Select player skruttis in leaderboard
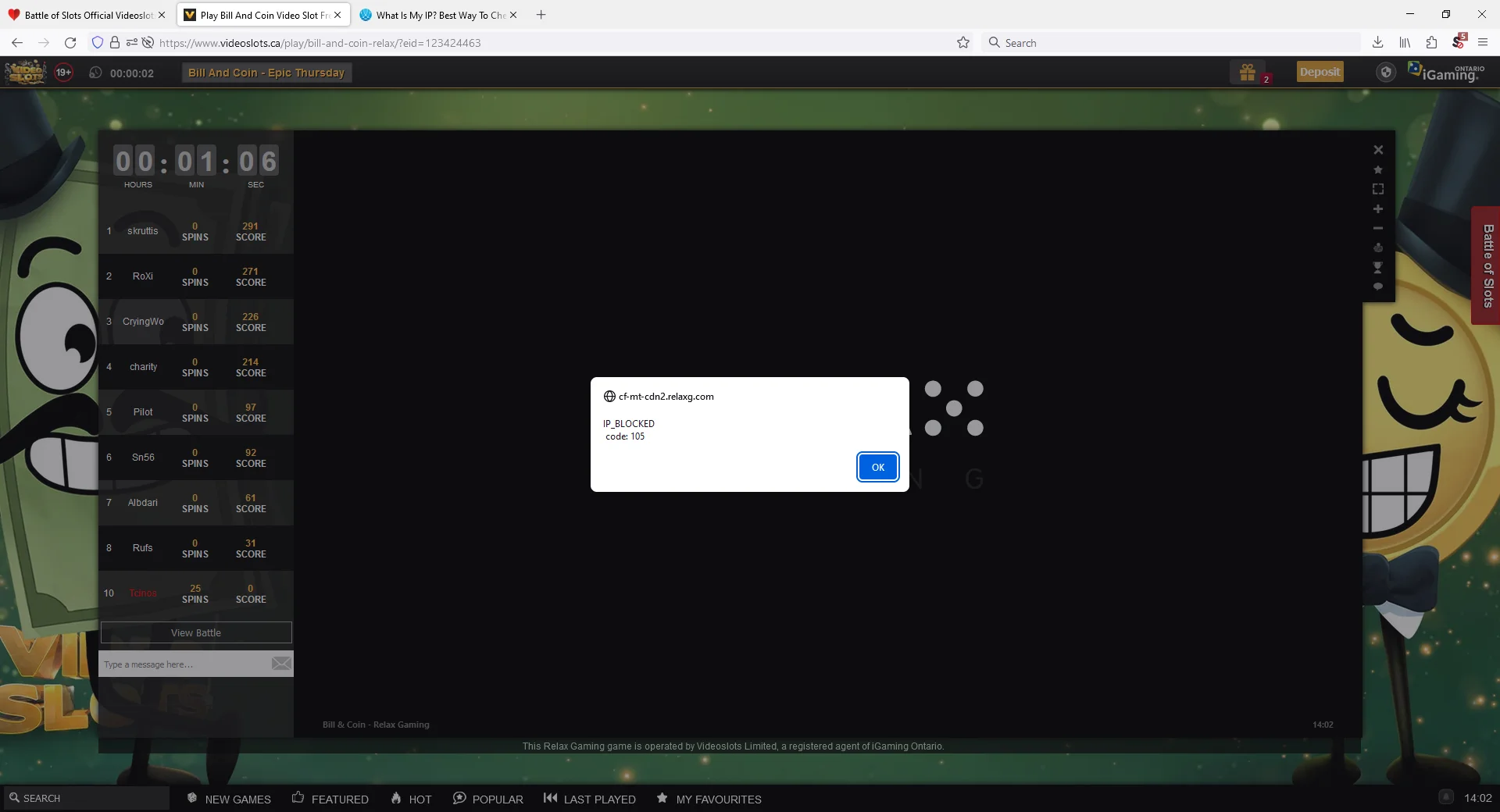1500x812 pixels. coord(143,231)
